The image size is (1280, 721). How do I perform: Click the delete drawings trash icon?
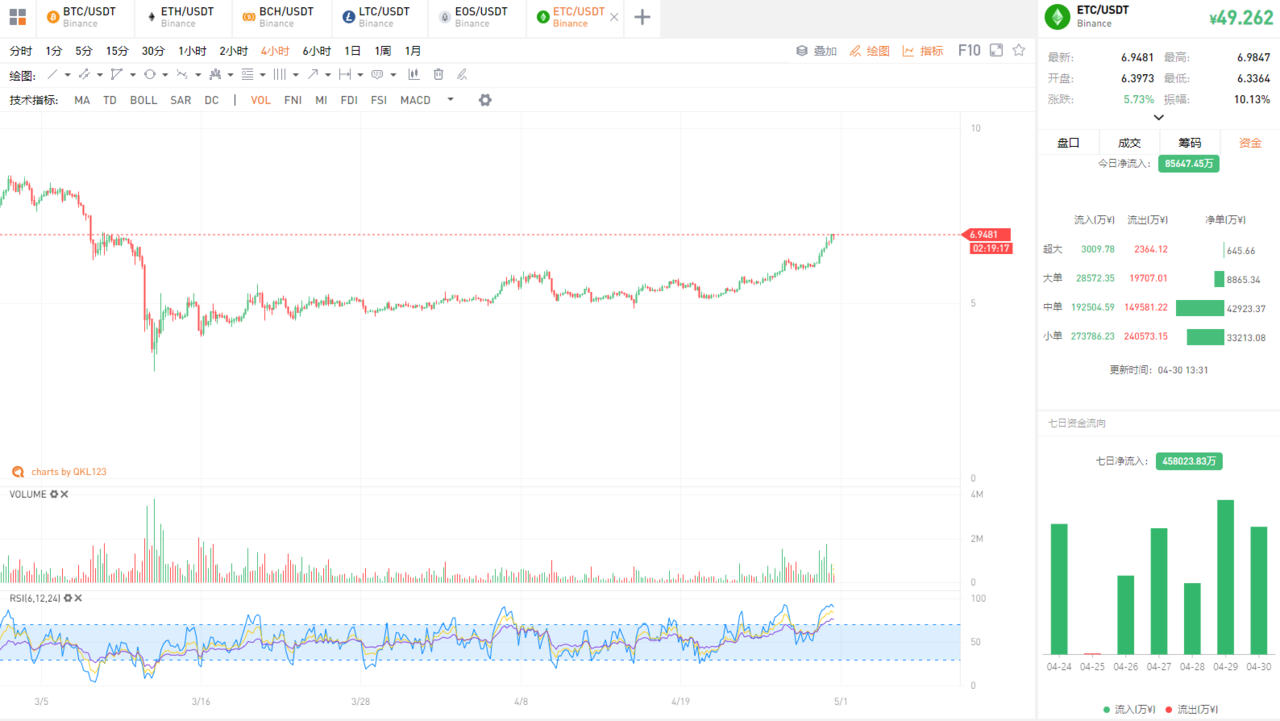[438, 74]
